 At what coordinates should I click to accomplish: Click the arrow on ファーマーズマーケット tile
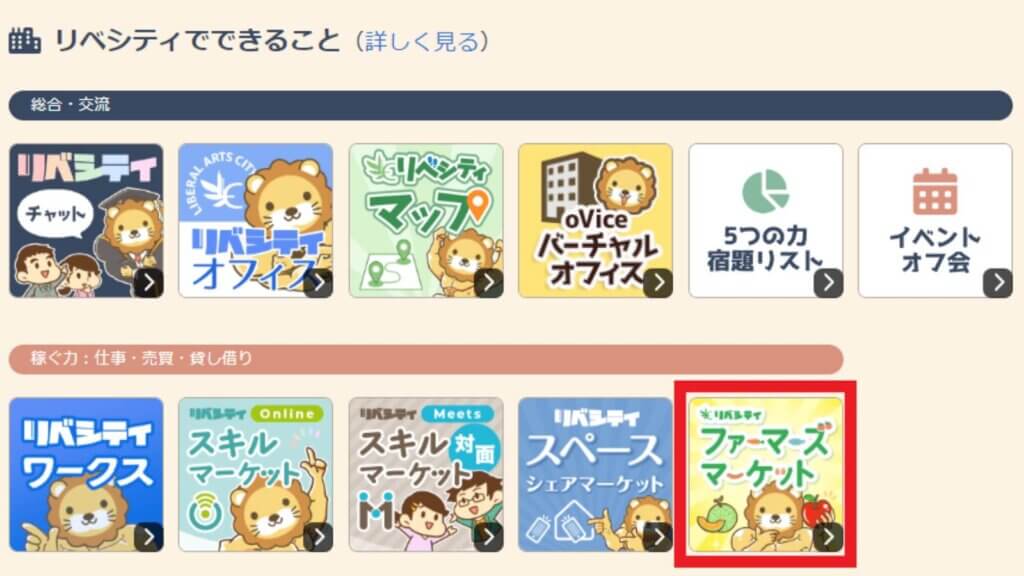(828, 537)
